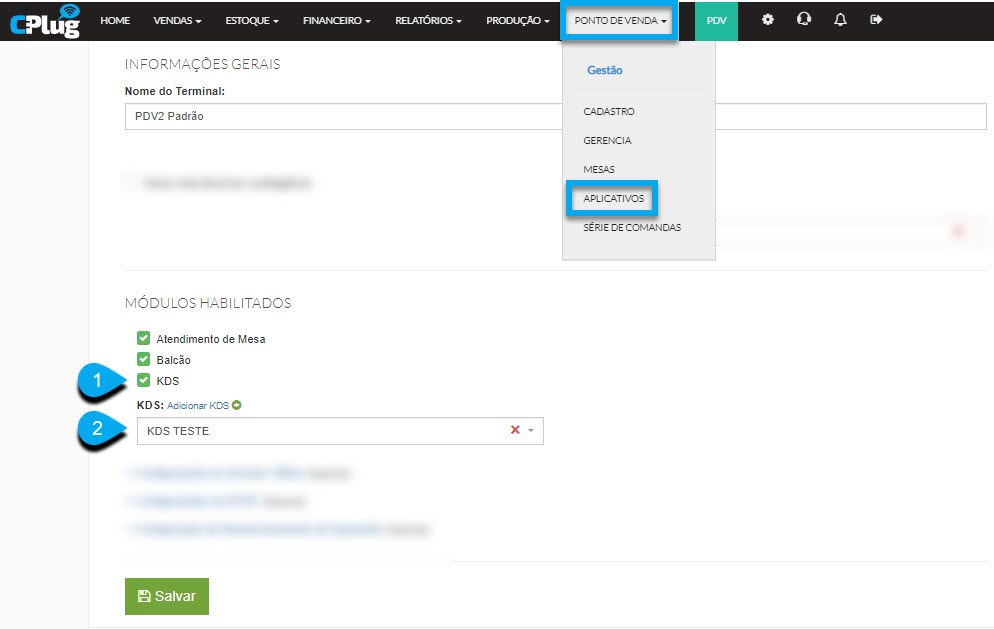Expand the FINANCEIRO menu
Viewport: 994px width, 629px height.
[x=337, y=20]
